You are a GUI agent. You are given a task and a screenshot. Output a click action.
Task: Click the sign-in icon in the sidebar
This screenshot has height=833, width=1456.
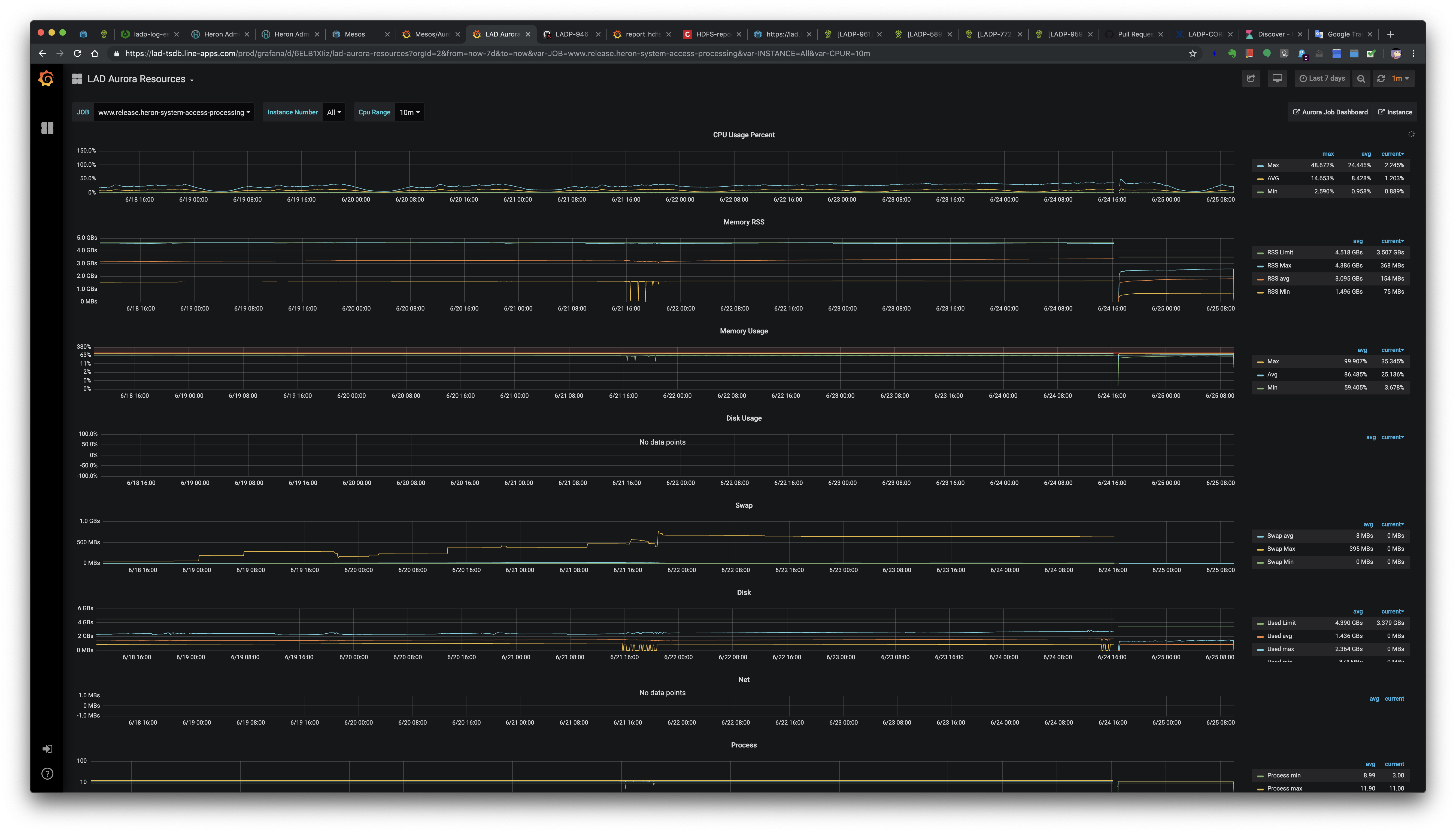click(47, 749)
